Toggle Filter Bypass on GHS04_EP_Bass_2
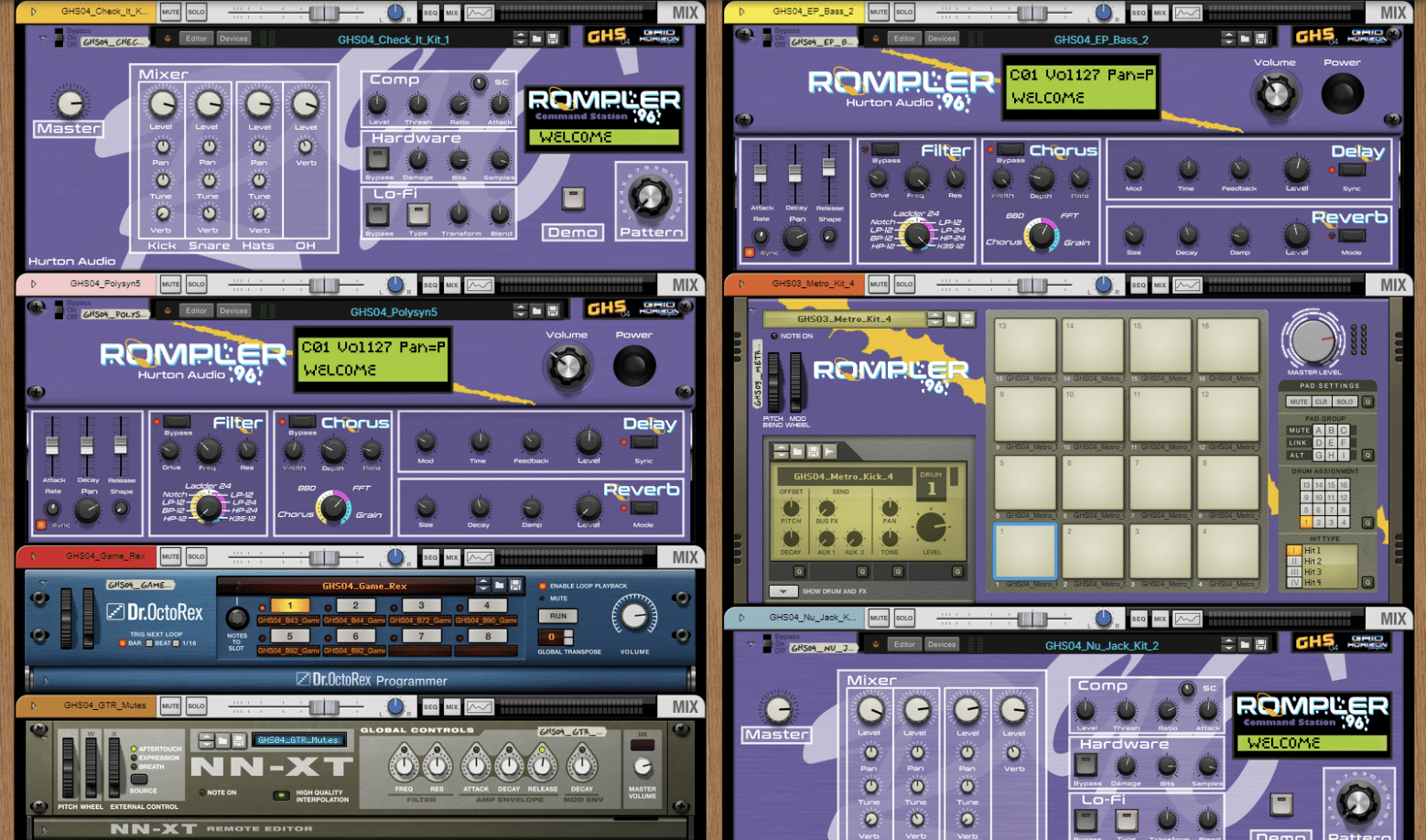 [x=885, y=148]
